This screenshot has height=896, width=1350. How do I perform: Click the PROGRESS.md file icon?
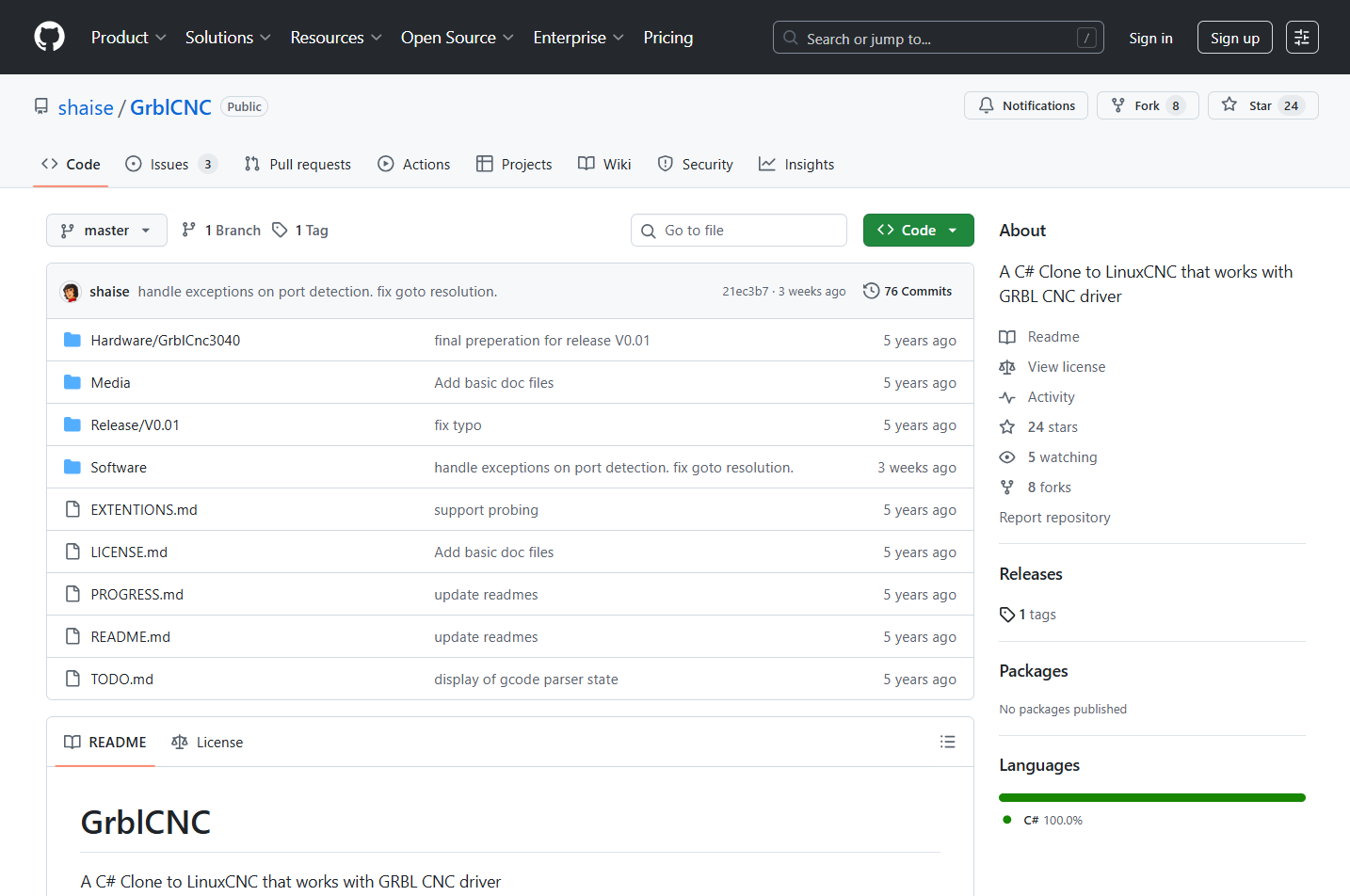tap(72, 594)
